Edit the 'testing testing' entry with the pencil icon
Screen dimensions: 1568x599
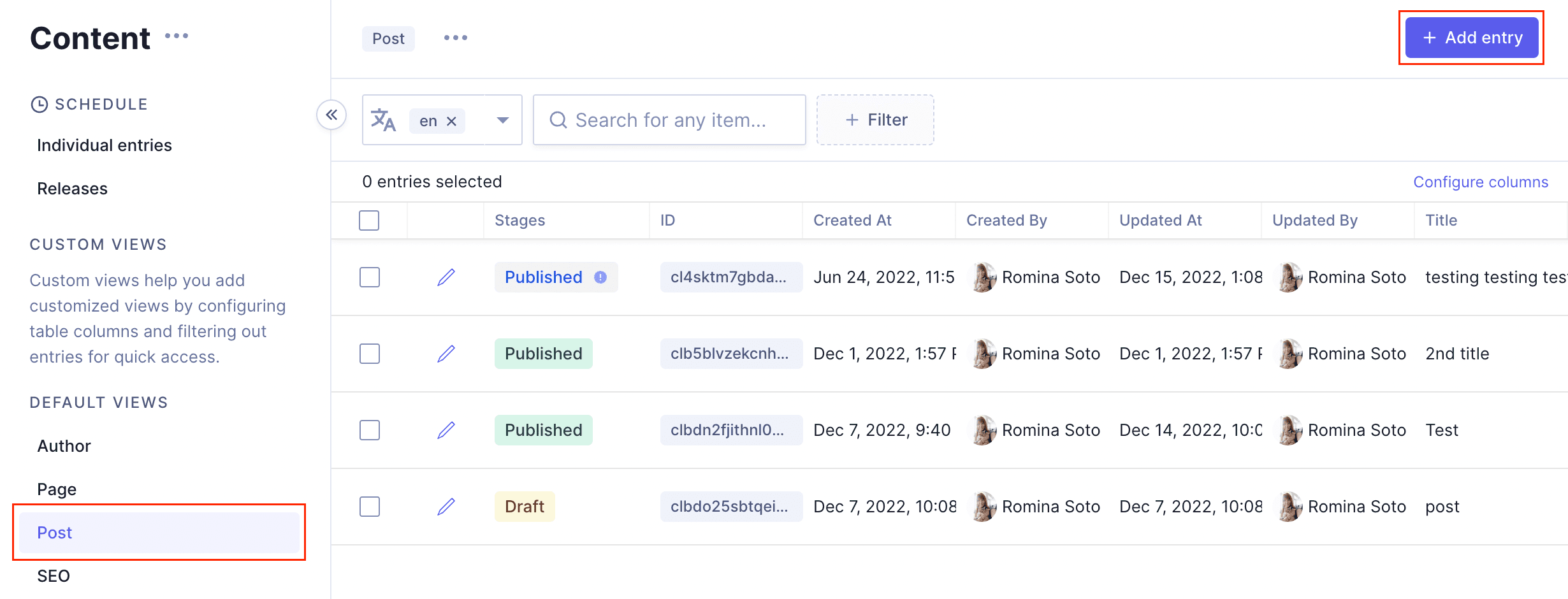446,277
